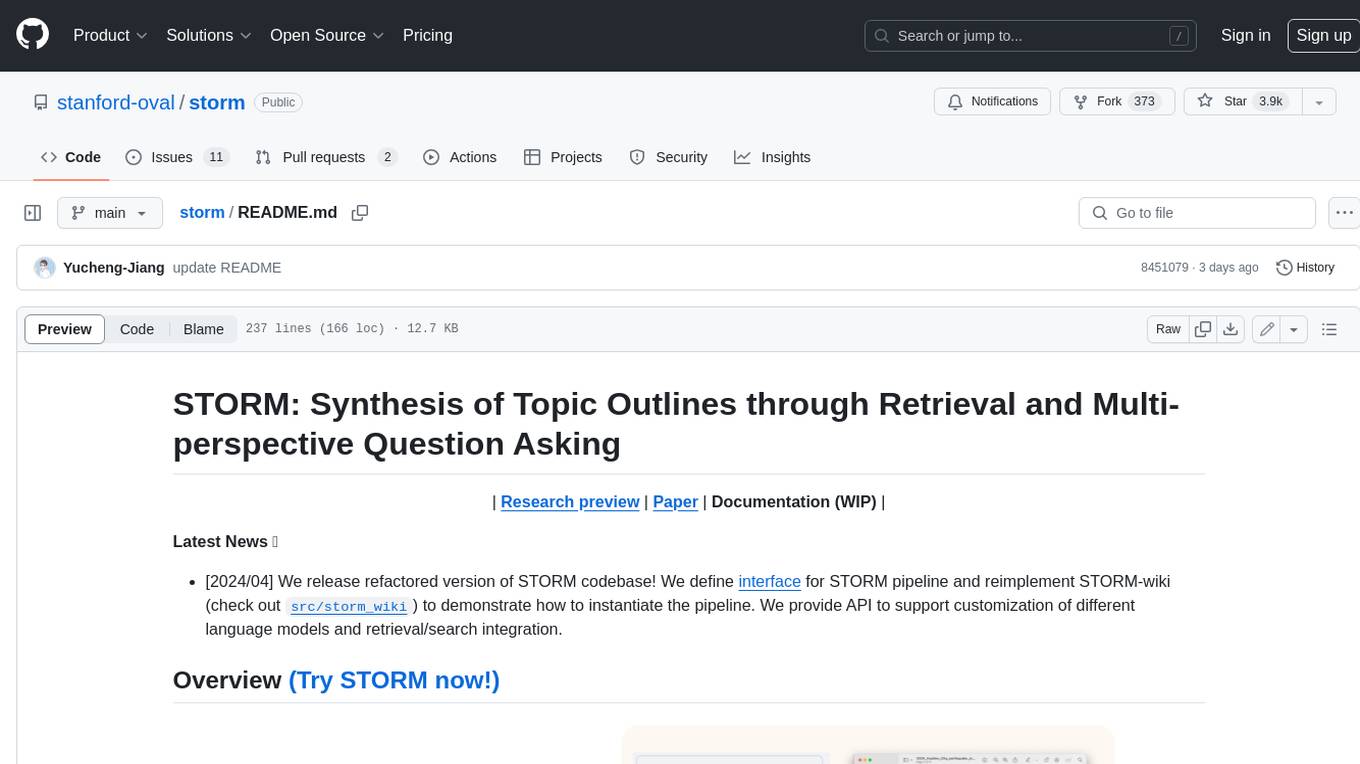This screenshot has width=1360, height=764.
Task: Open the Pricing page
Action: [x=427, y=35]
